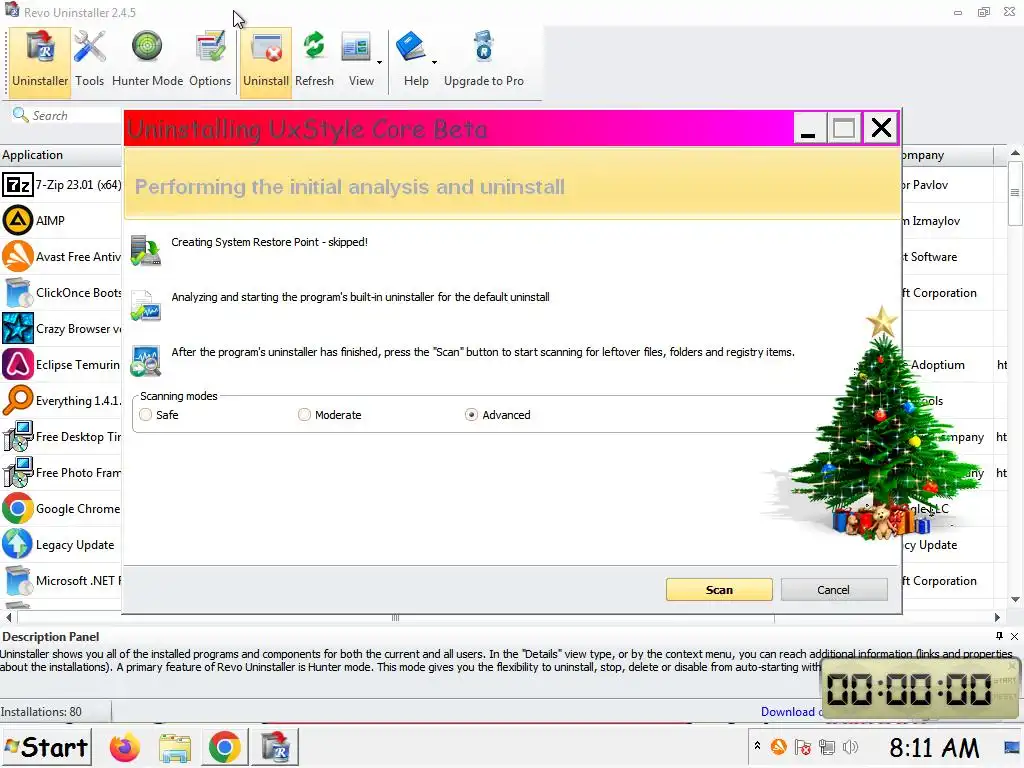The height and width of the screenshot is (768, 1024).
Task: Select the Microsoft .NET Framework icon
Action: (18, 581)
